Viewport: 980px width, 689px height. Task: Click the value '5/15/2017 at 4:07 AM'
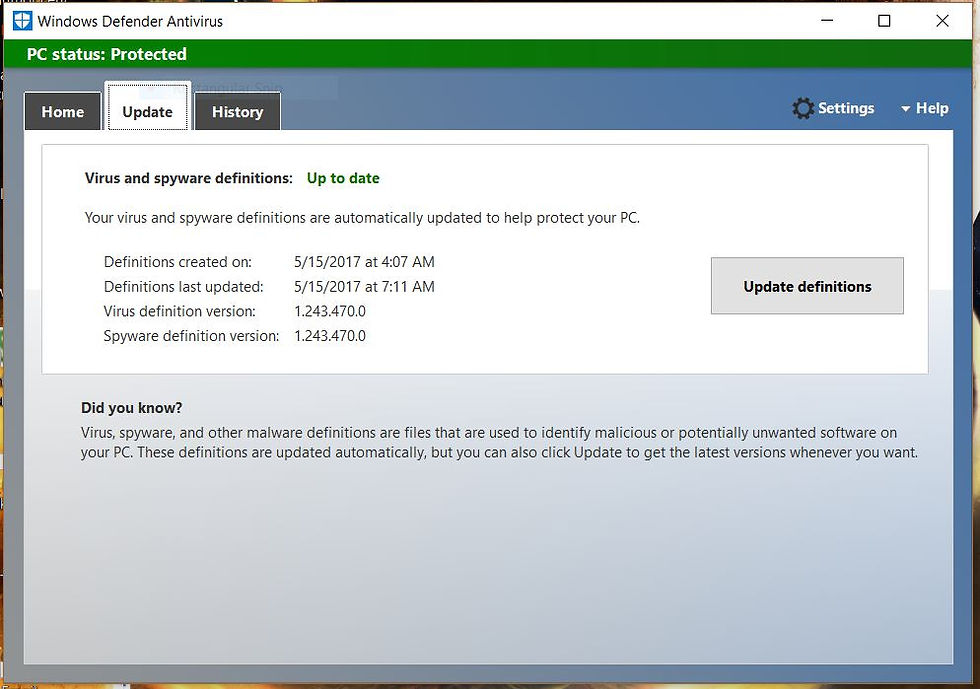[364, 262]
